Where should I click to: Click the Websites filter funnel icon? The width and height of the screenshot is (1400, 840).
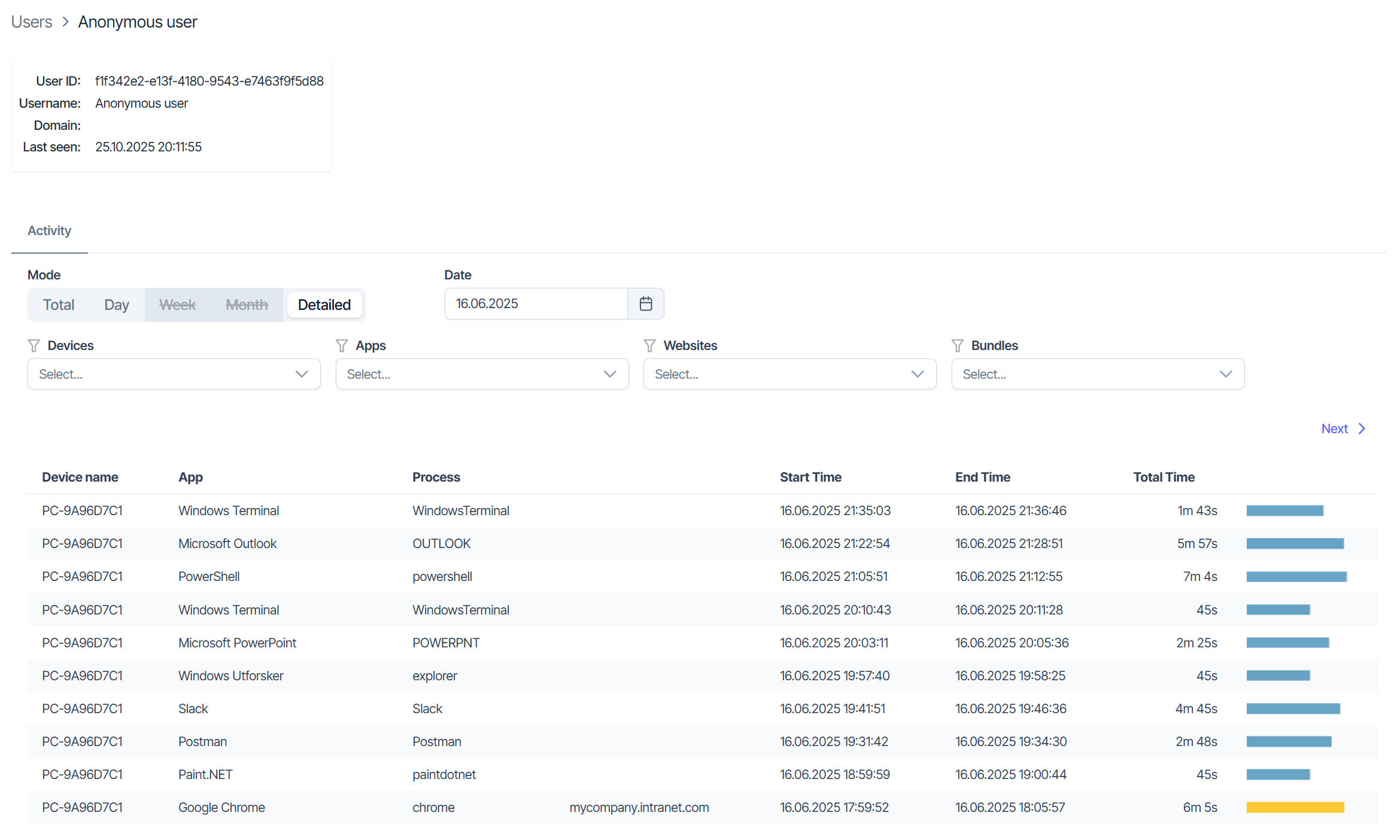click(649, 345)
